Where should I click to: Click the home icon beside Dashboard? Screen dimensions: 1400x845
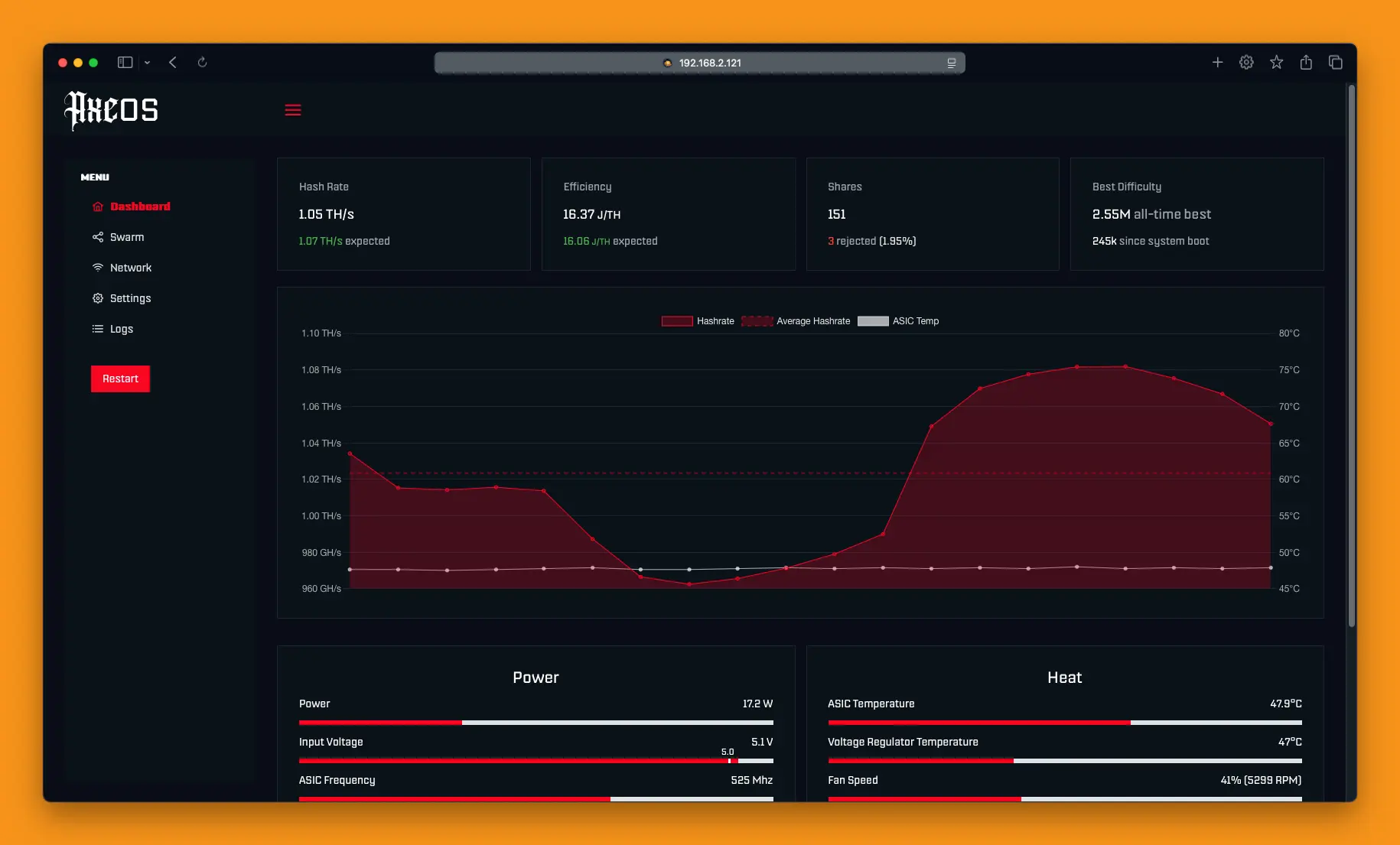97,206
